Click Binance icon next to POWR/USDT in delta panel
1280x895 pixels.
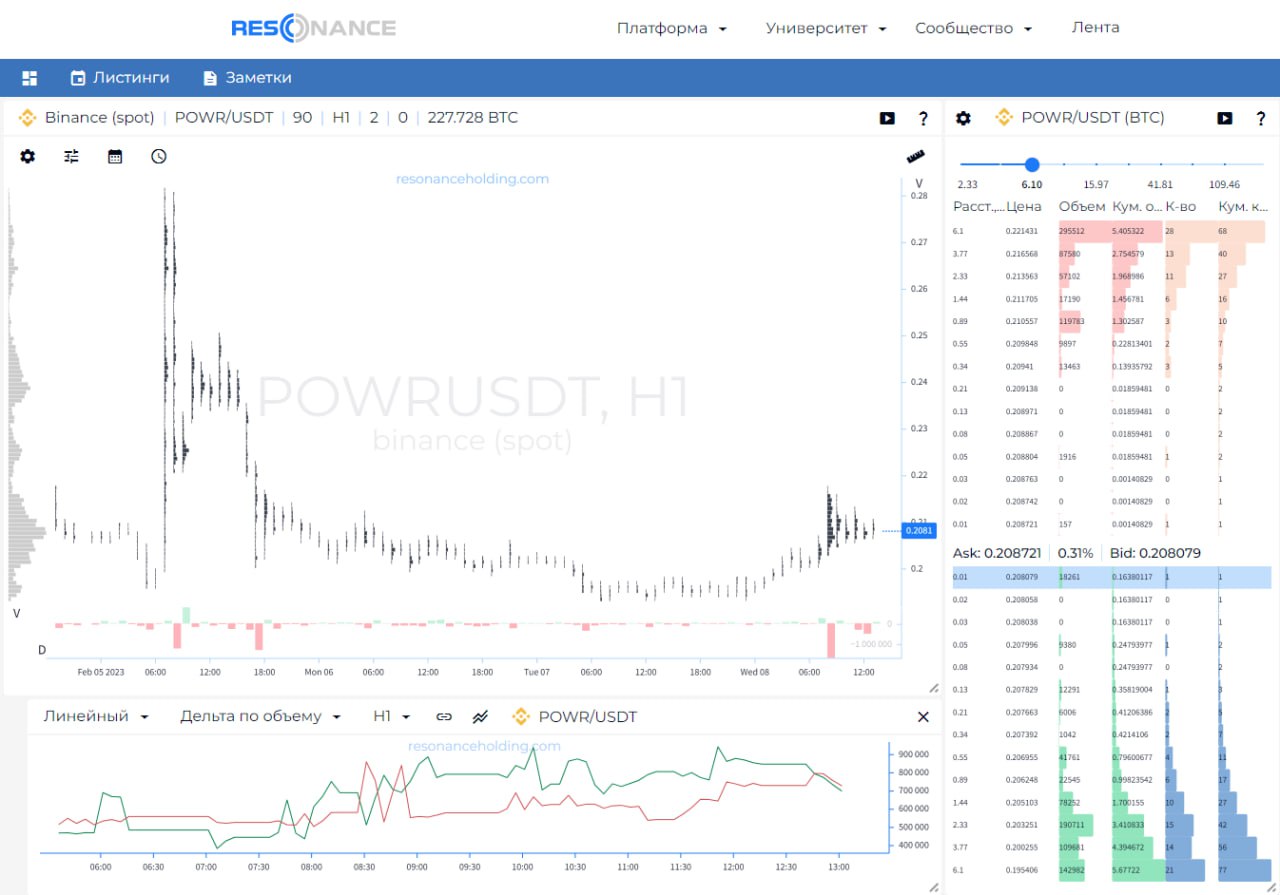click(x=520, y=717)
